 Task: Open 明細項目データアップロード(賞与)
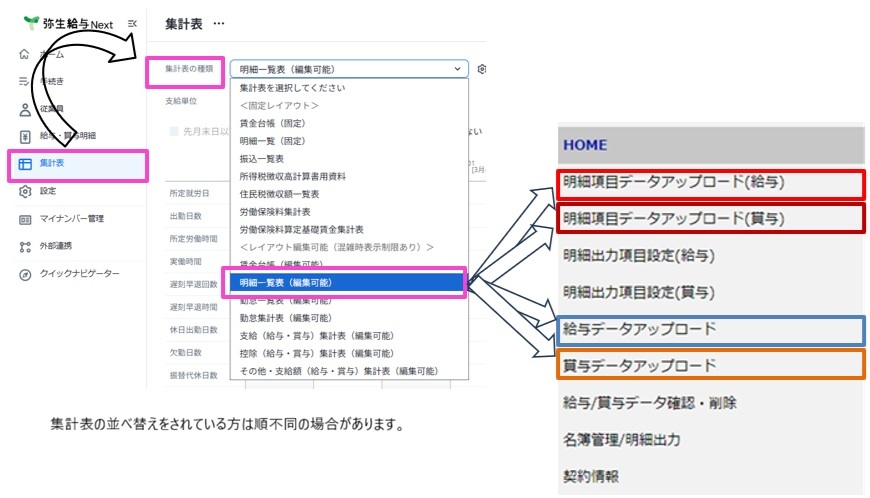click(674, 218)
